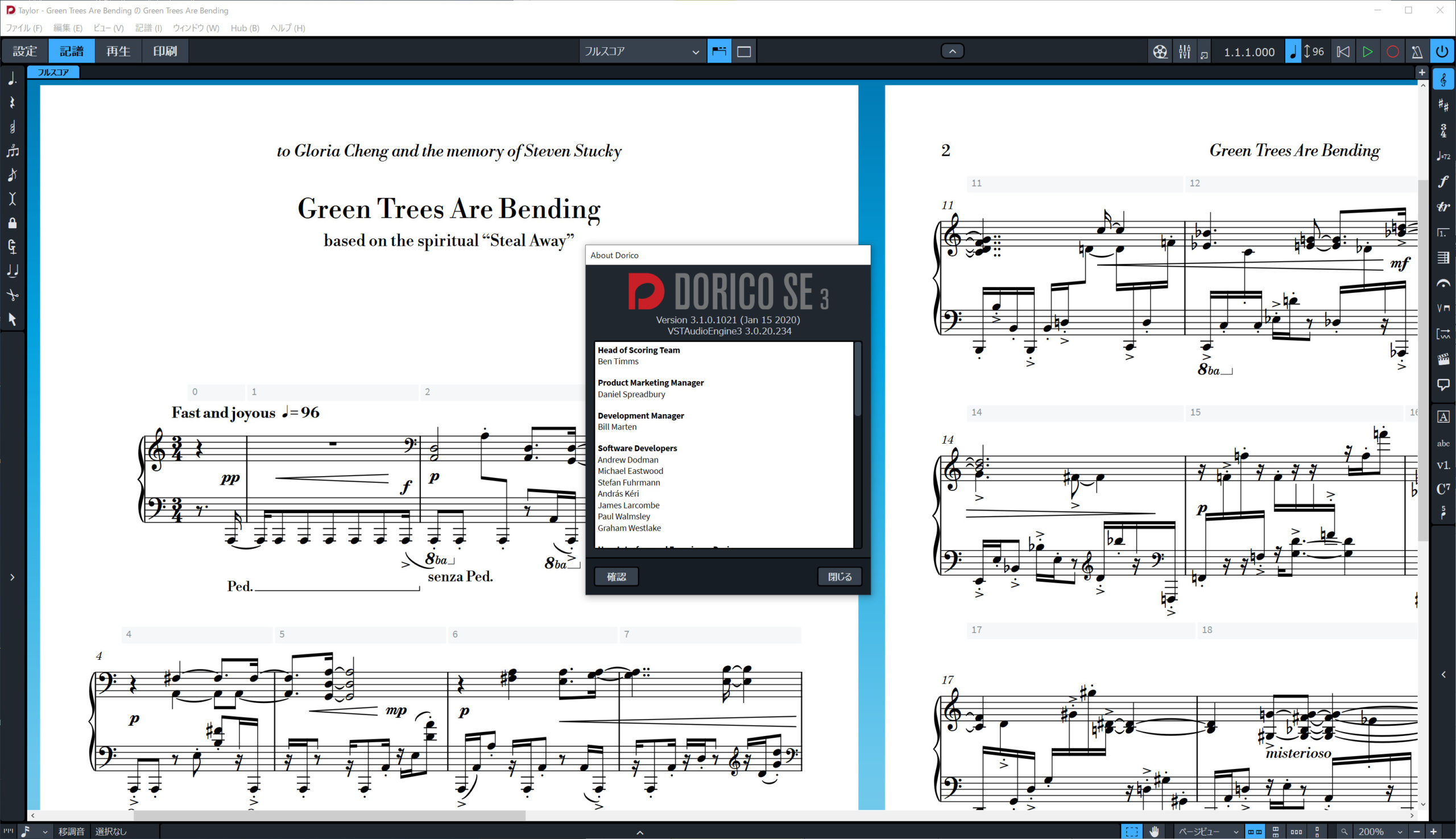Viewport: 1456px width, 839px height.
Task: Select spreads vertically page arrangement
Action: coord(1276,832)
